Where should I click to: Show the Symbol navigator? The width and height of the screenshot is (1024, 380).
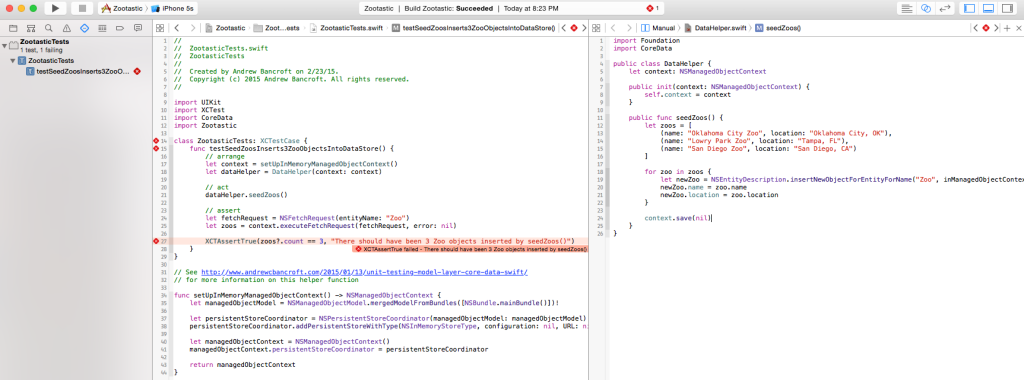[31, 28]
